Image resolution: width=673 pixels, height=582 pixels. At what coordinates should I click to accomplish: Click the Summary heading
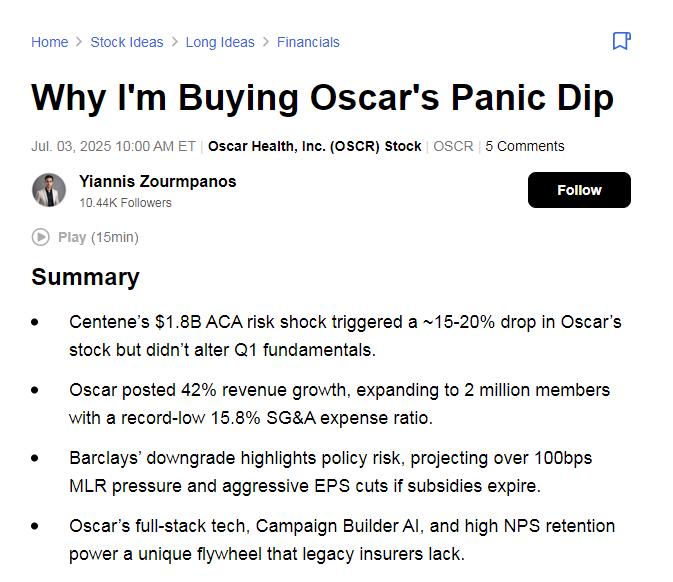click(85, 277)
